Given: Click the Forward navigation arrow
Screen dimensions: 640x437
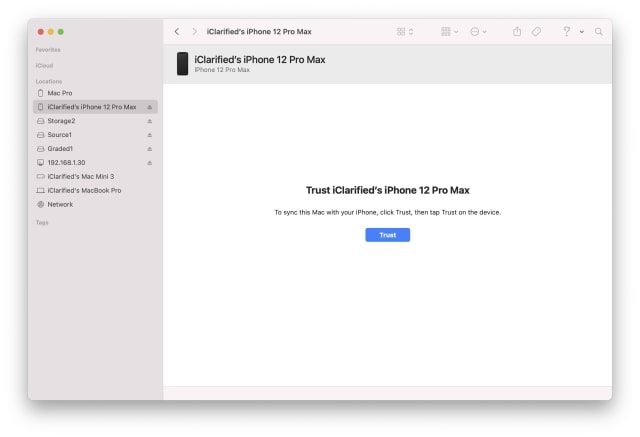Looking at the screenshot, I should pos(194,32).
